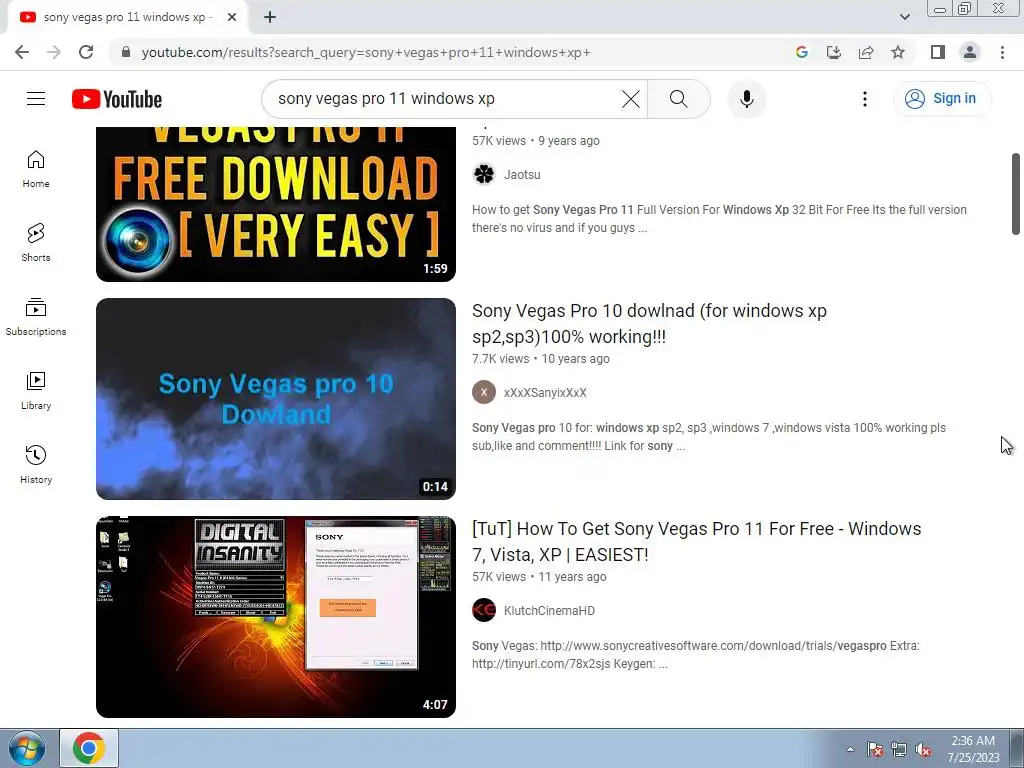Viewport: 1024px width, 768px height.
Task: Open Shorts in the sidebar
Action: point(36,243)
